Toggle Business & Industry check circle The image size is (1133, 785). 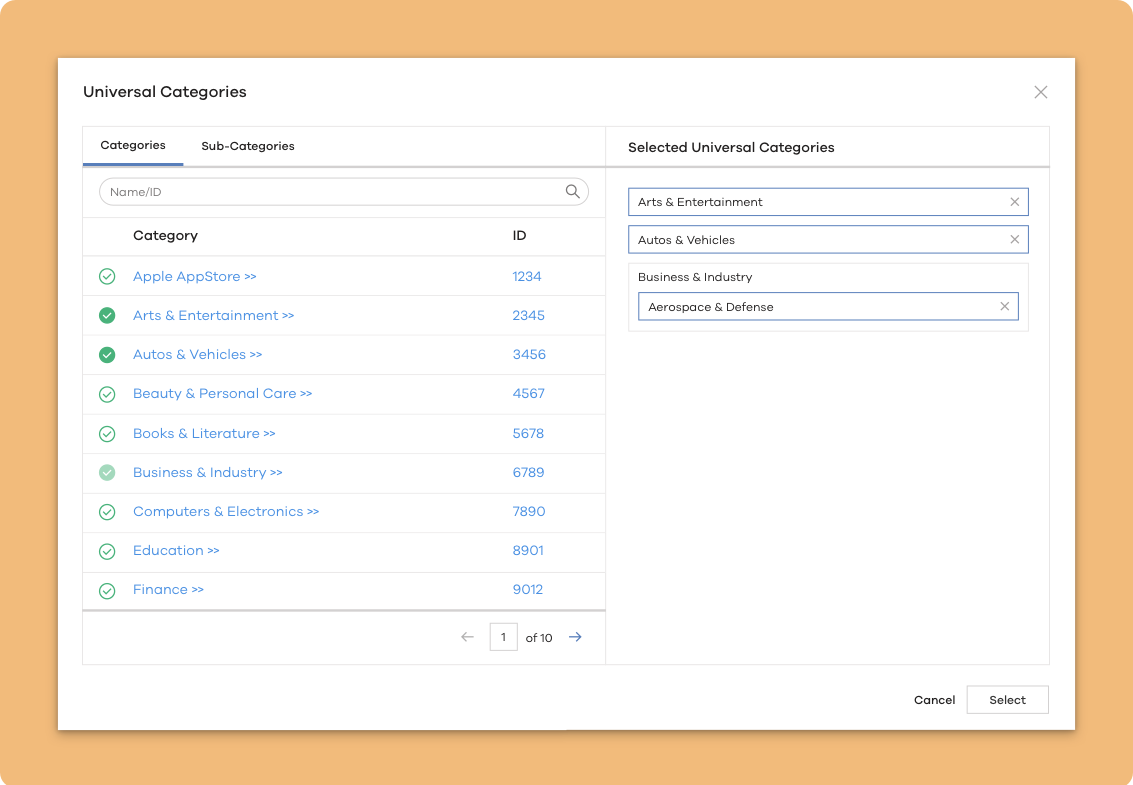click(107, 473)
